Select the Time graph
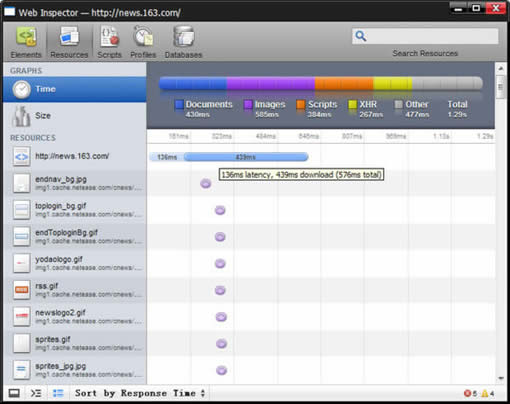The width and height of the screenshot is (510, 404). [75, 89]
